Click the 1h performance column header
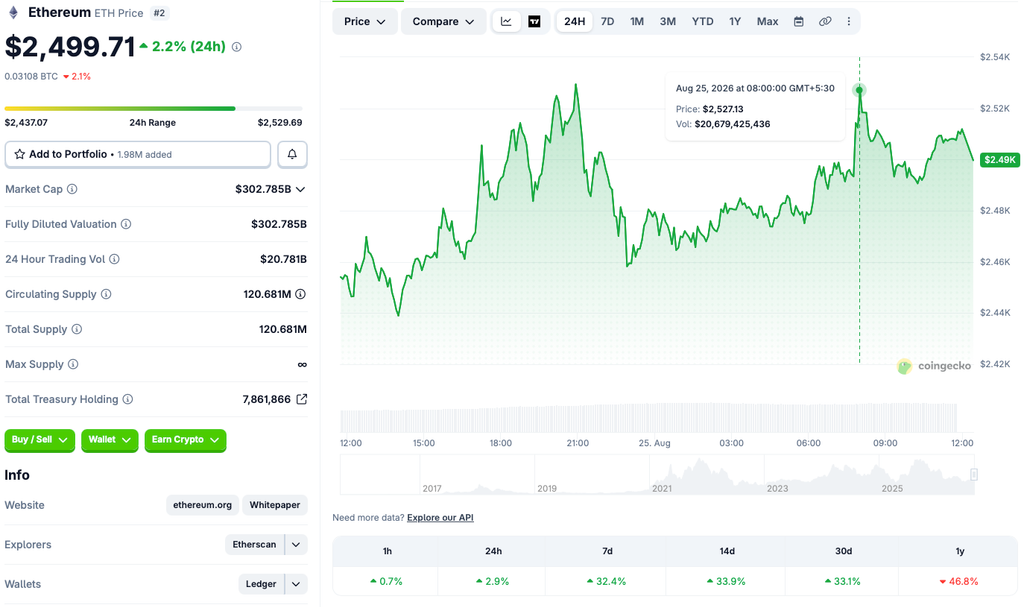Screen dimensions: 1024x607 (x=387, y=551)
